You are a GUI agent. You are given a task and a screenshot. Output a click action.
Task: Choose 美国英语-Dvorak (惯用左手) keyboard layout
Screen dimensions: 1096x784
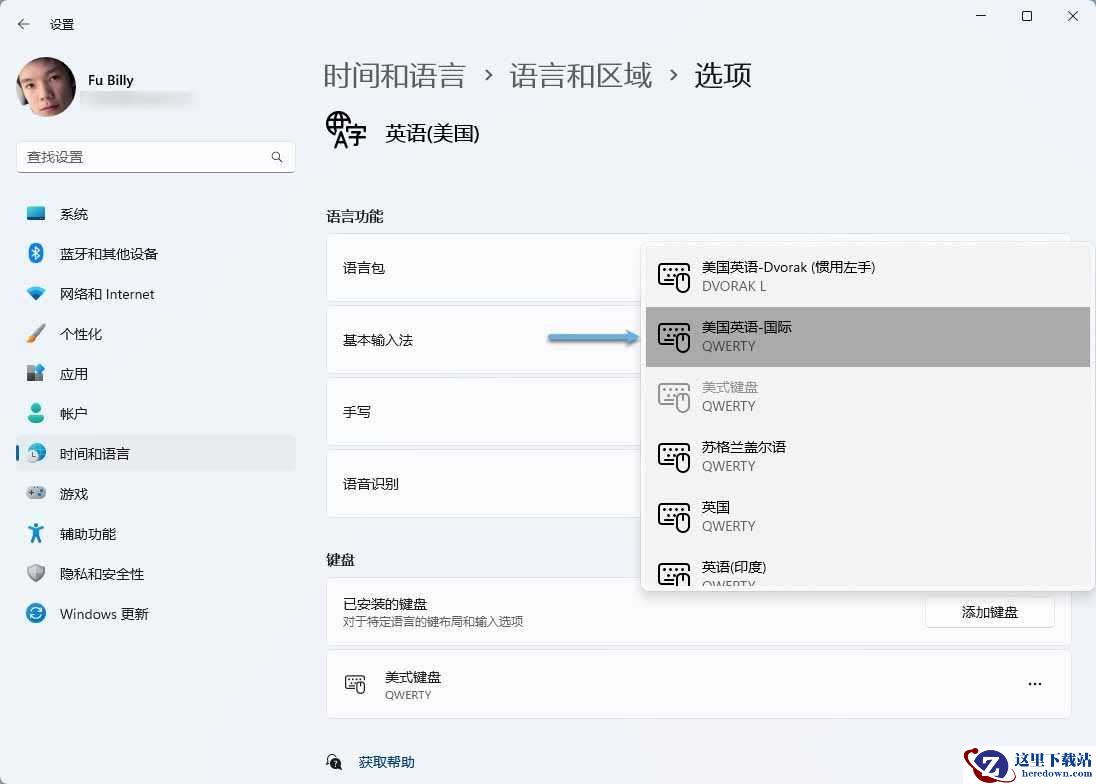867,277
